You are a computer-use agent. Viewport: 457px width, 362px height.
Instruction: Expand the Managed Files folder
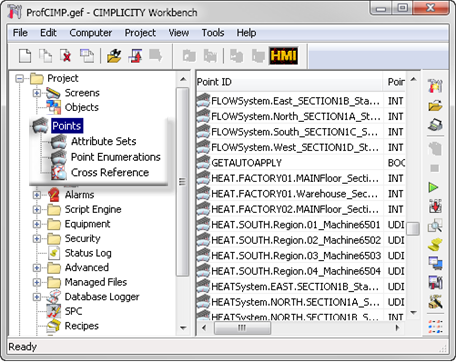[37, 282]
